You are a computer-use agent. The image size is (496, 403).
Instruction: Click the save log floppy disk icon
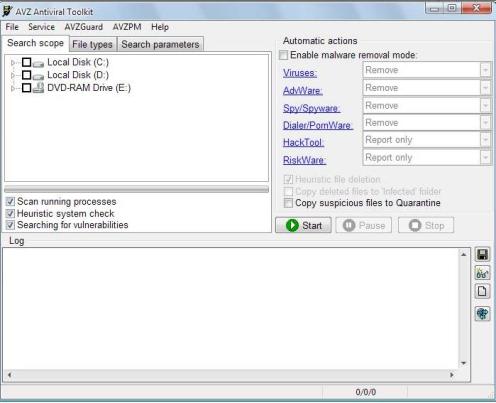point(482,255)
